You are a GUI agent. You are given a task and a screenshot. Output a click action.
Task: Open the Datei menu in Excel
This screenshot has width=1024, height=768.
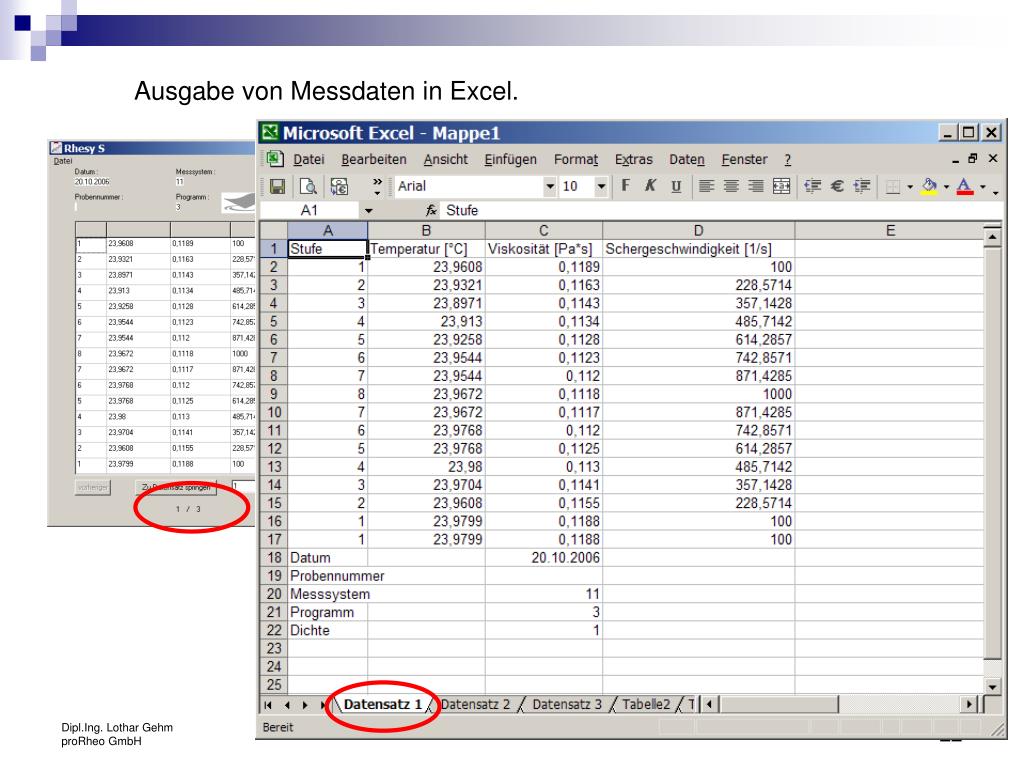click(x=308, y=159)
